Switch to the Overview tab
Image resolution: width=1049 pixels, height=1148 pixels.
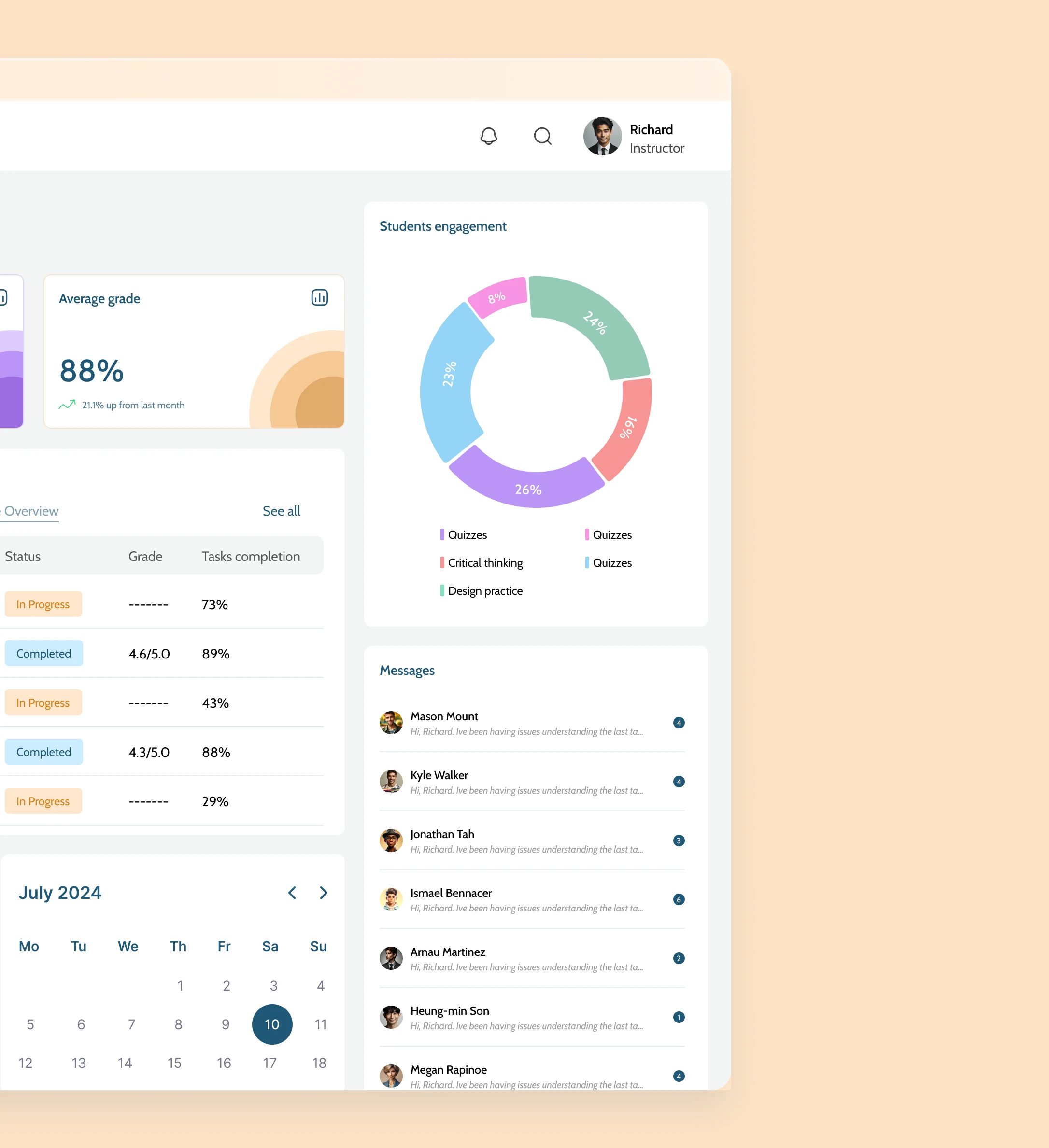(x=31, y=511)
